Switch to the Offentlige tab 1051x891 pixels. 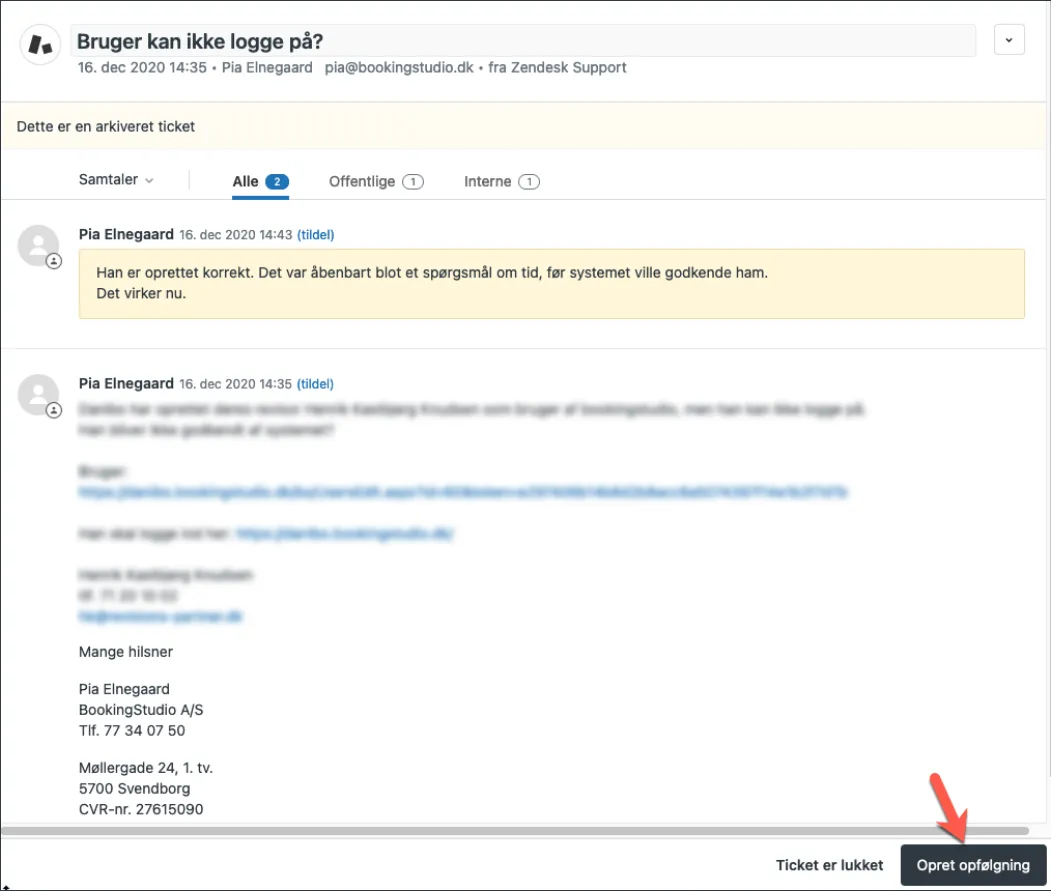tap(360, 181)
